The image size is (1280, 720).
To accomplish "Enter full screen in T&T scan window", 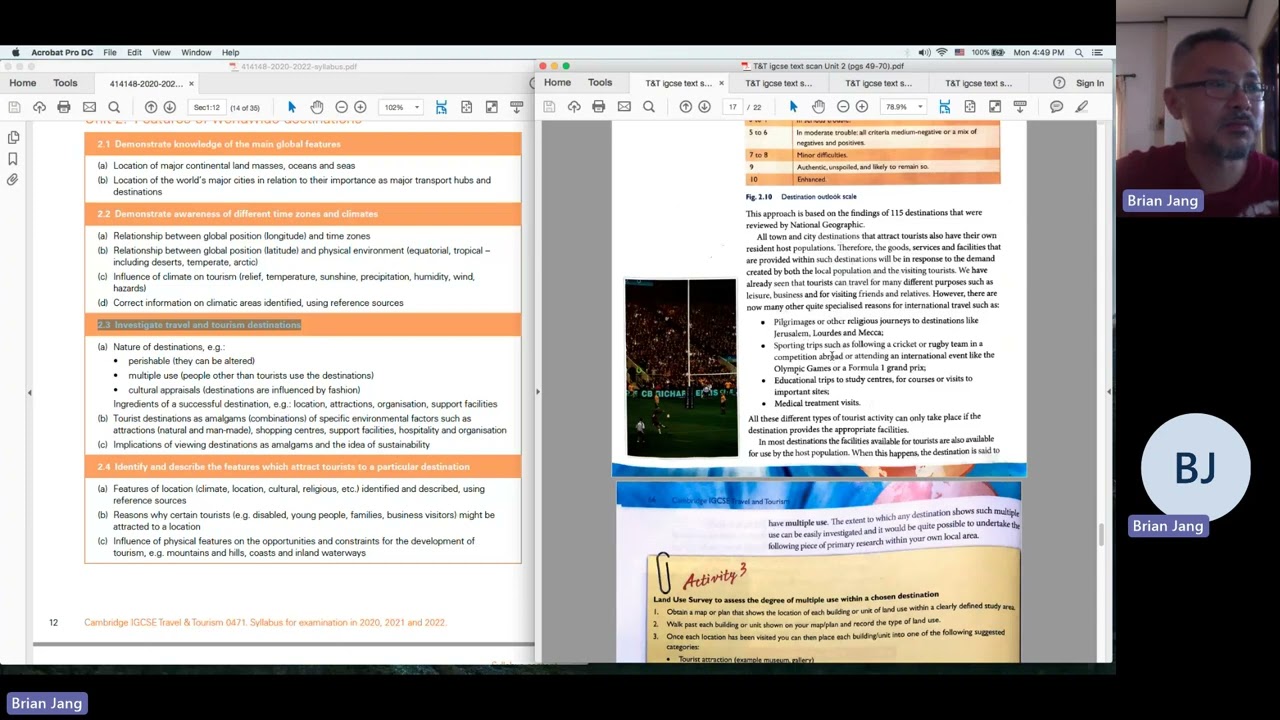I will click(x=995, y=107).
